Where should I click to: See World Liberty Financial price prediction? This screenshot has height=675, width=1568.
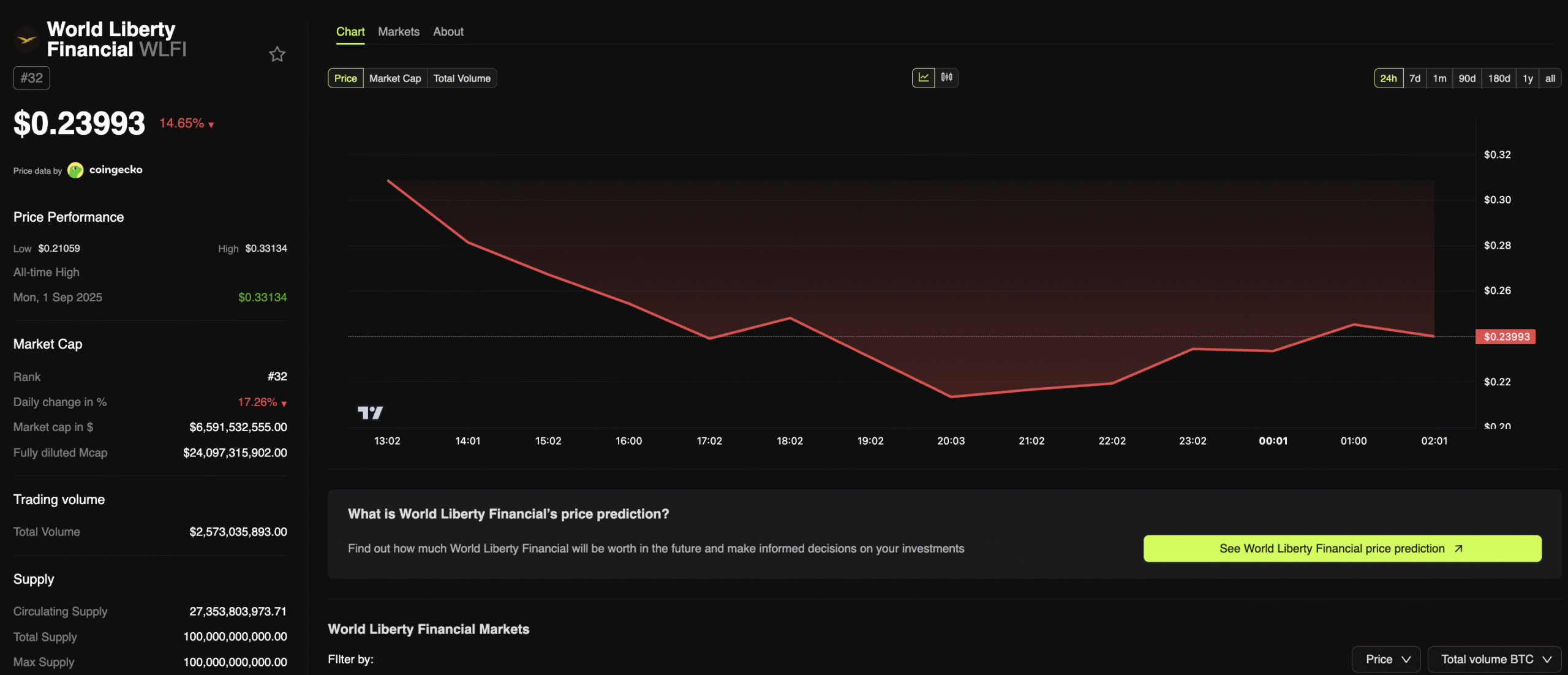point(1342,549)
